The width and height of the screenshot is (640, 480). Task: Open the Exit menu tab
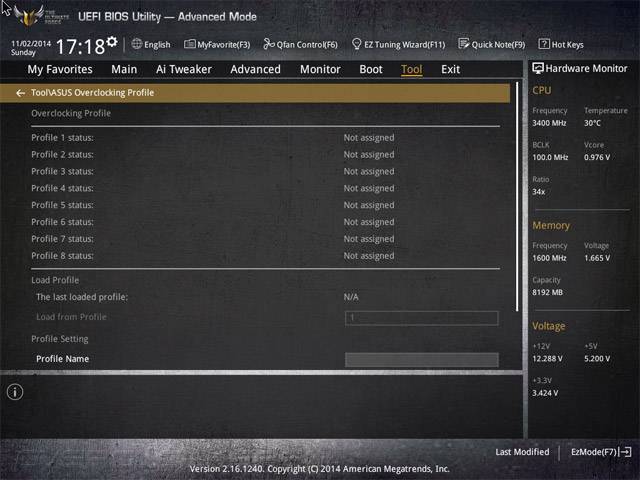(450, 69)
